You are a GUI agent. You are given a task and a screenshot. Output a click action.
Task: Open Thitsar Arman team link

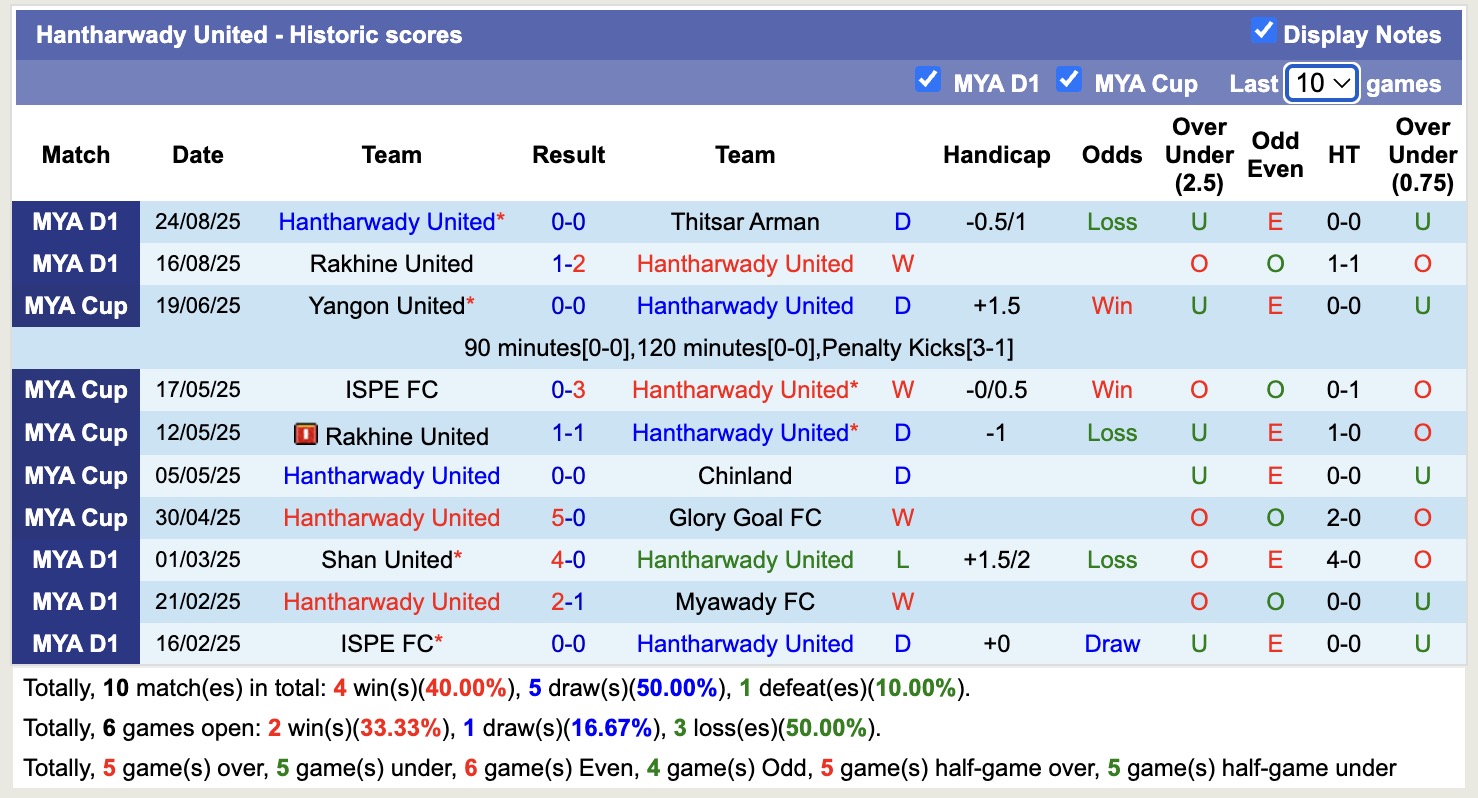(745, 222)
